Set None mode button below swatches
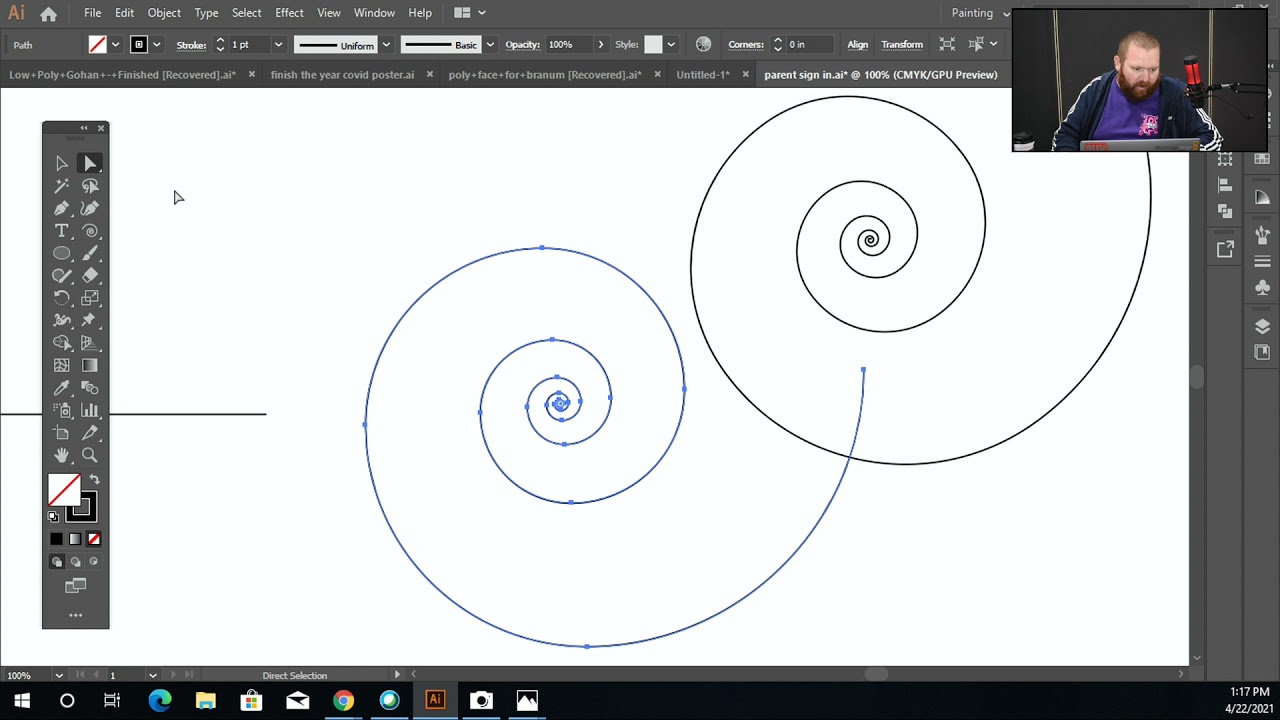The image size is (1280, 720). (x=93, y=539)
